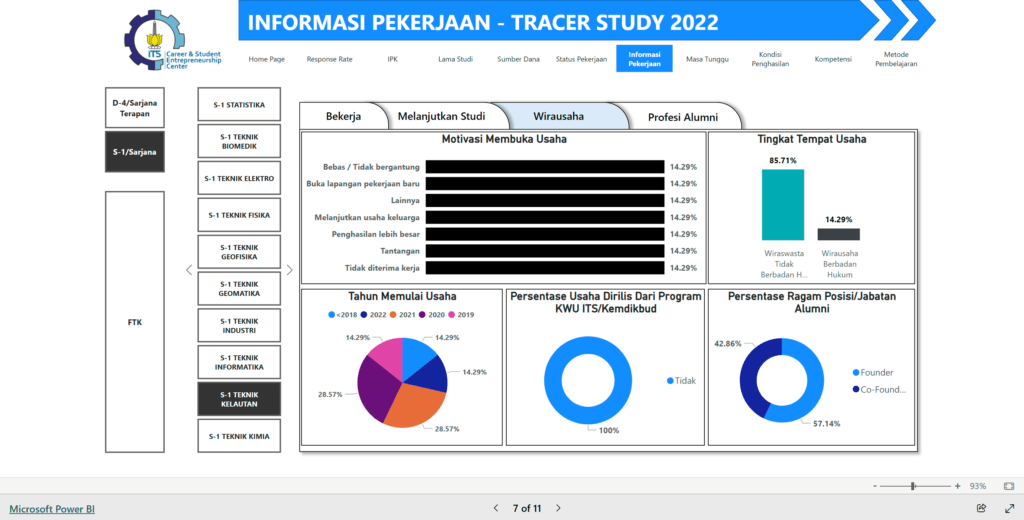Toggle the S-1/Sarjana level filter
Screen dimensions: 1024x520
[x=134, y=152]
